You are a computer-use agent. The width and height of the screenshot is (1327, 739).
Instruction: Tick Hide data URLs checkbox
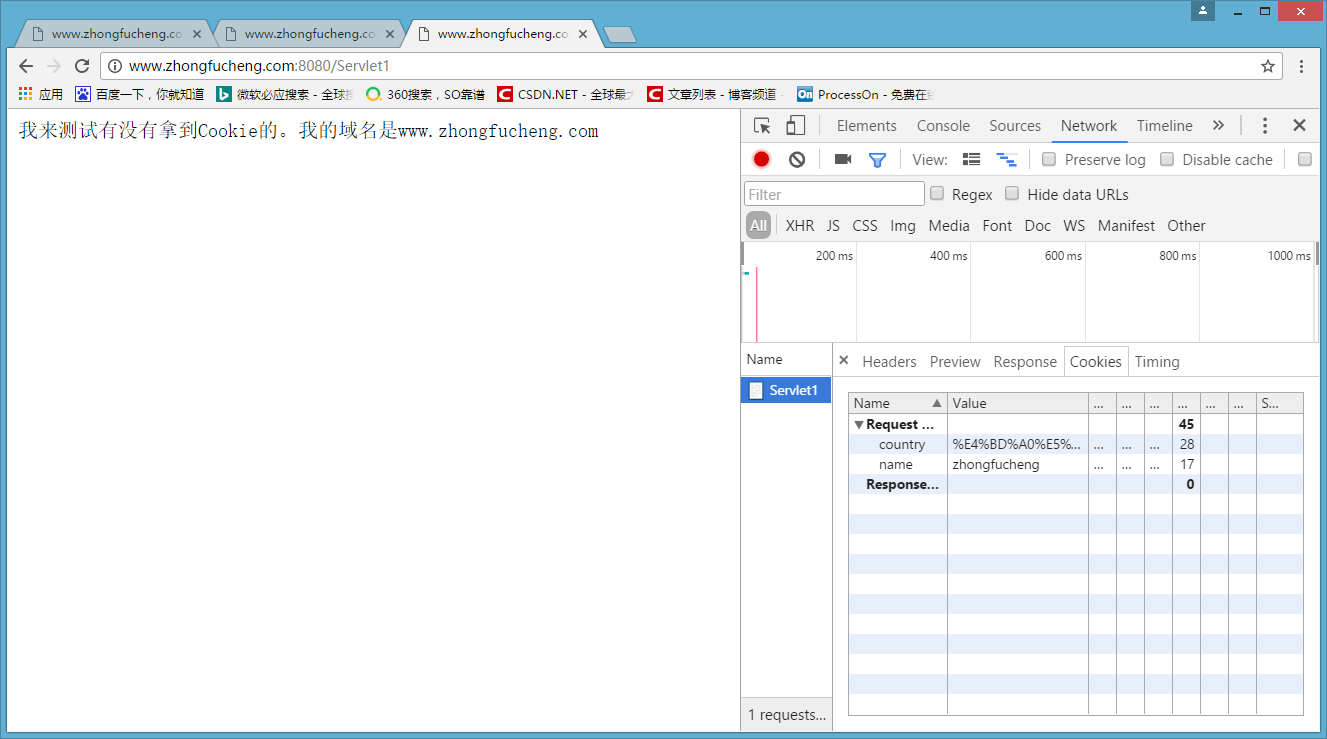(1012, 193)
